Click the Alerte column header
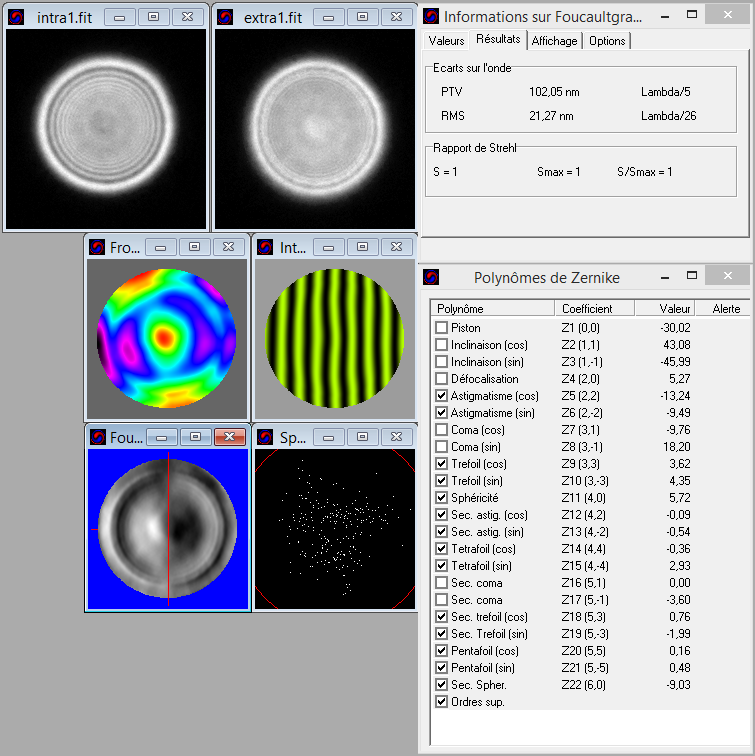This screenshot has height=756, width=755. point(723,309)
